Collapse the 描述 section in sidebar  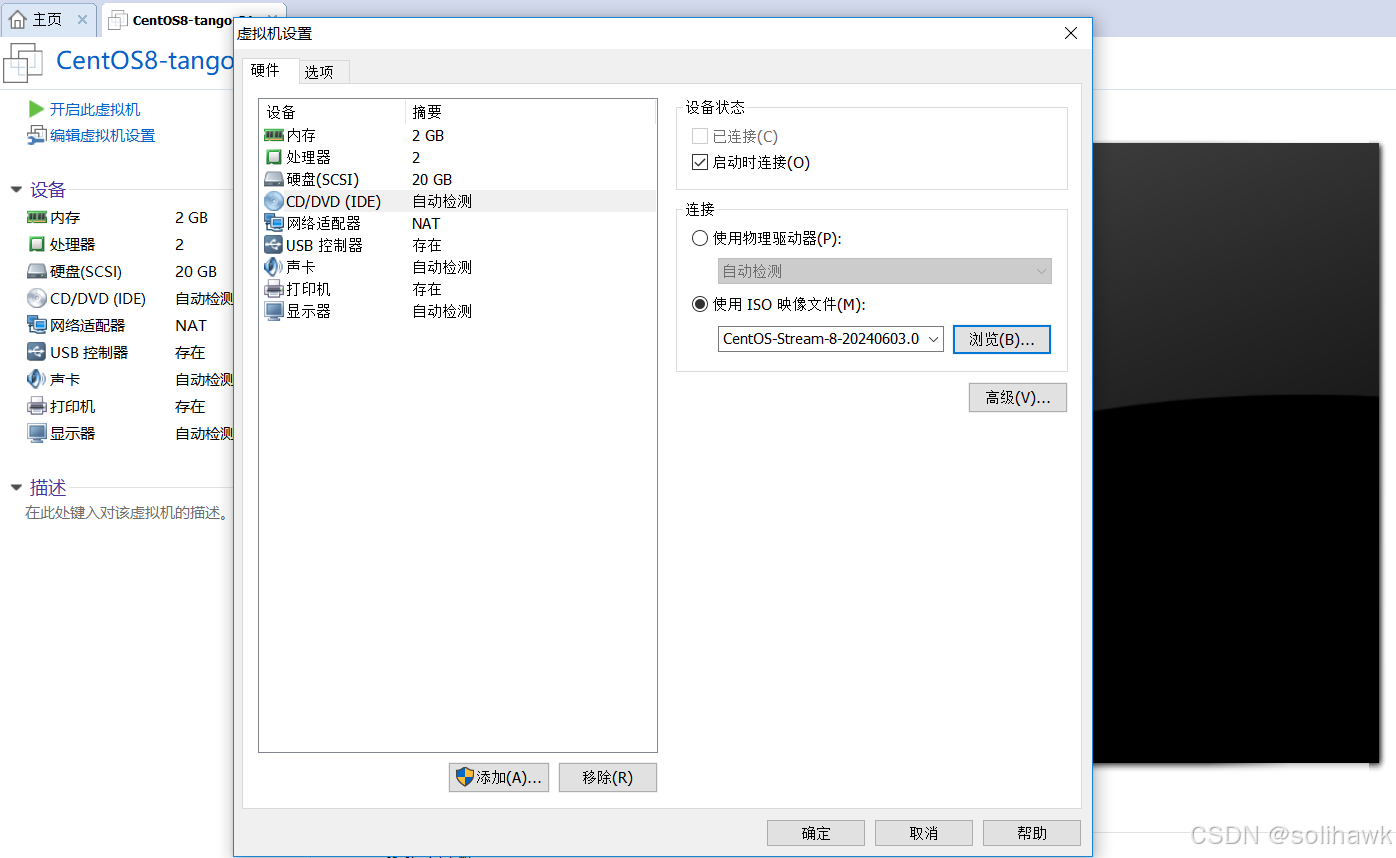pyautogui.click(x=14, y=488)
